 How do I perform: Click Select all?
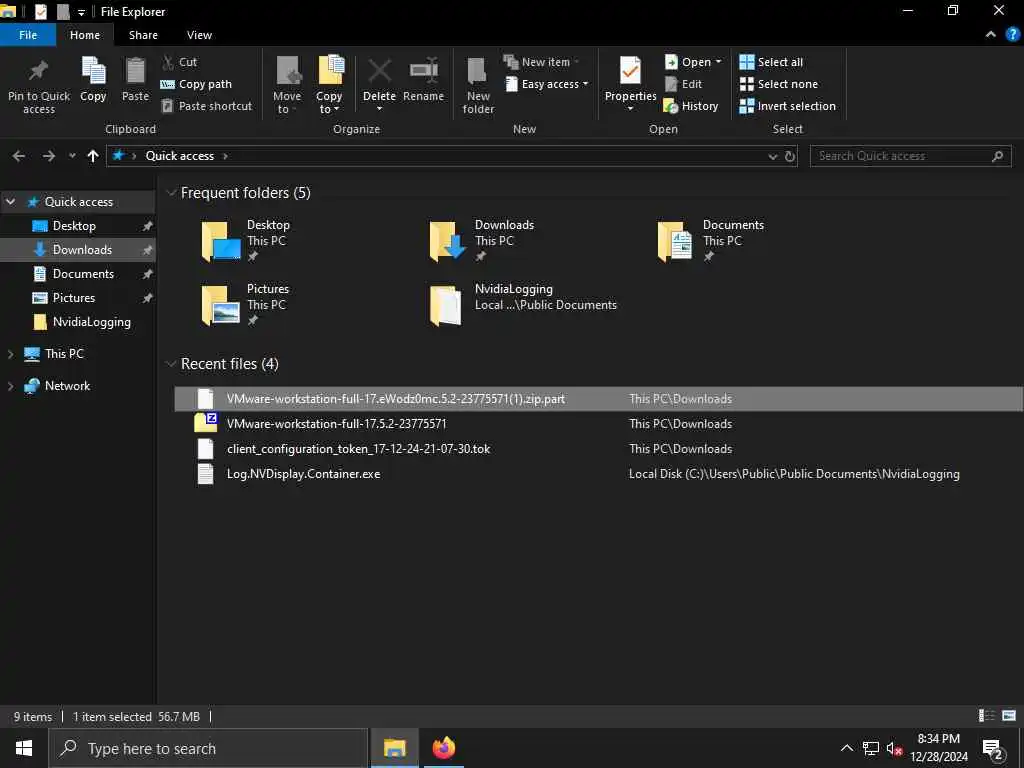coord(771,62)
